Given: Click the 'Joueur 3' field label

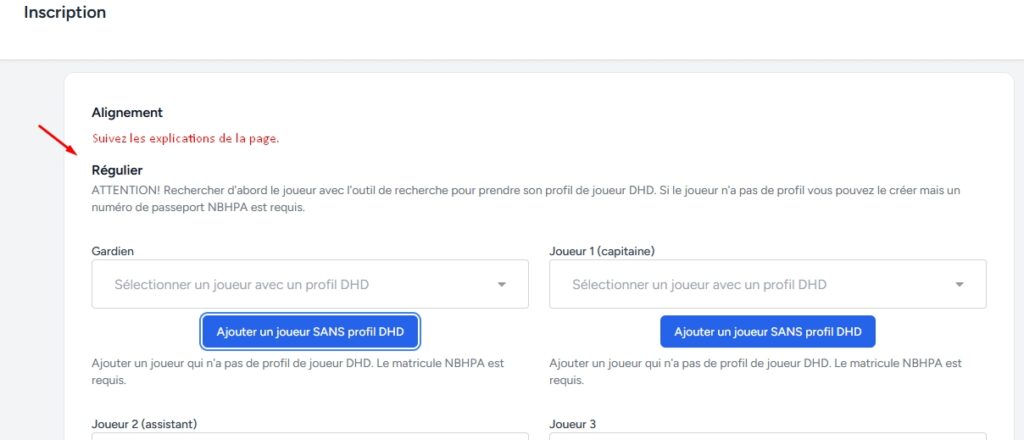Looking at the screenshot, I should coord(573,424).
